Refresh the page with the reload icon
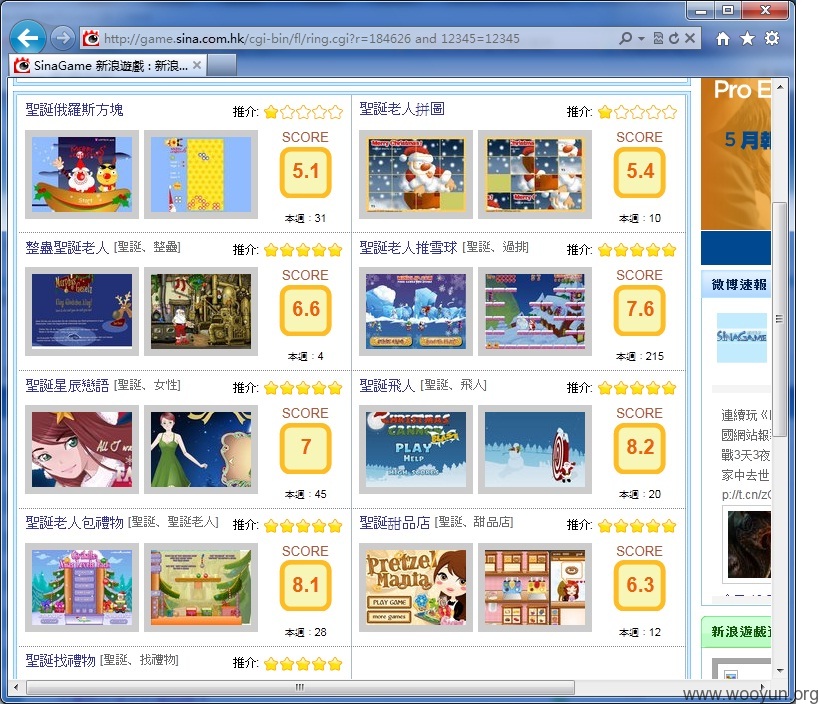 674,38
